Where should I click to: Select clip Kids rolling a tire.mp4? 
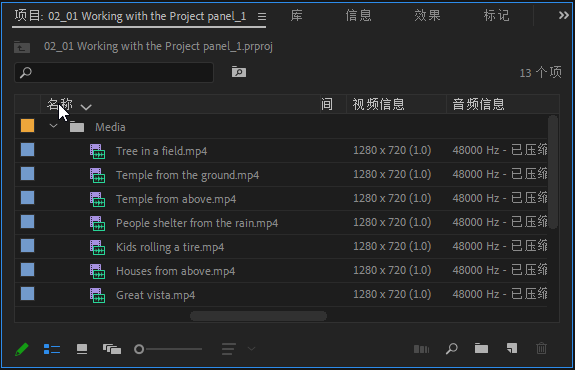coord(170,247)
